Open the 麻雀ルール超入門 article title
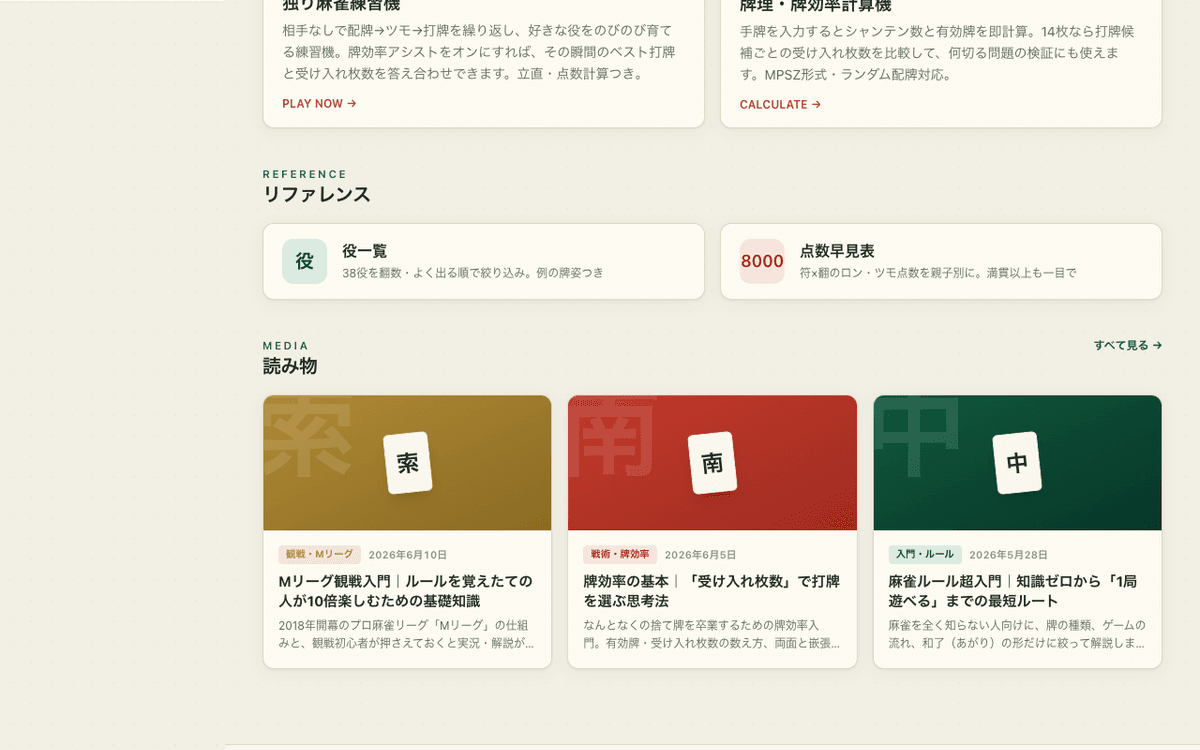This screenshot has height=750, width=1200. tap(1012, 591)
